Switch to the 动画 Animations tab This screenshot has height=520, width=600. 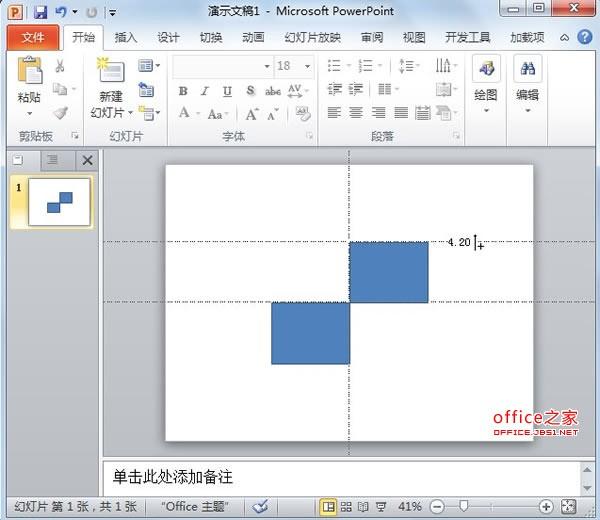pos(253,37)
